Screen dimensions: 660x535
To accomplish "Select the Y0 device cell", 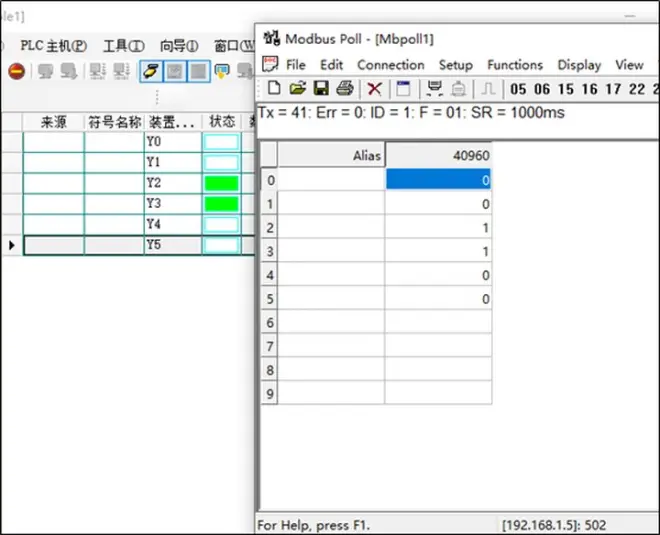I will (173, 142).
